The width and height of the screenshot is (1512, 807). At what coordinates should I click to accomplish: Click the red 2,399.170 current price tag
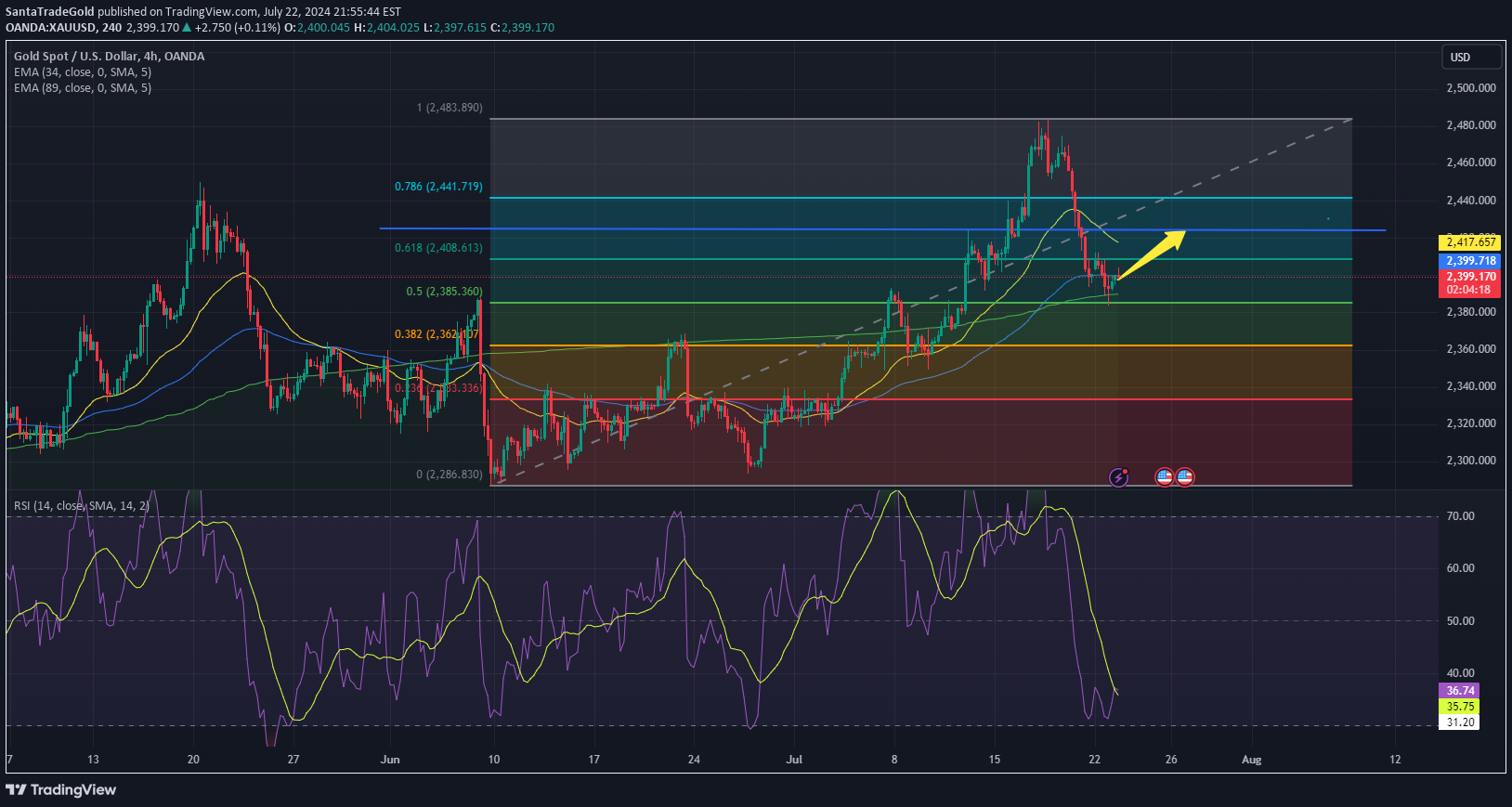click(1470, 277)
